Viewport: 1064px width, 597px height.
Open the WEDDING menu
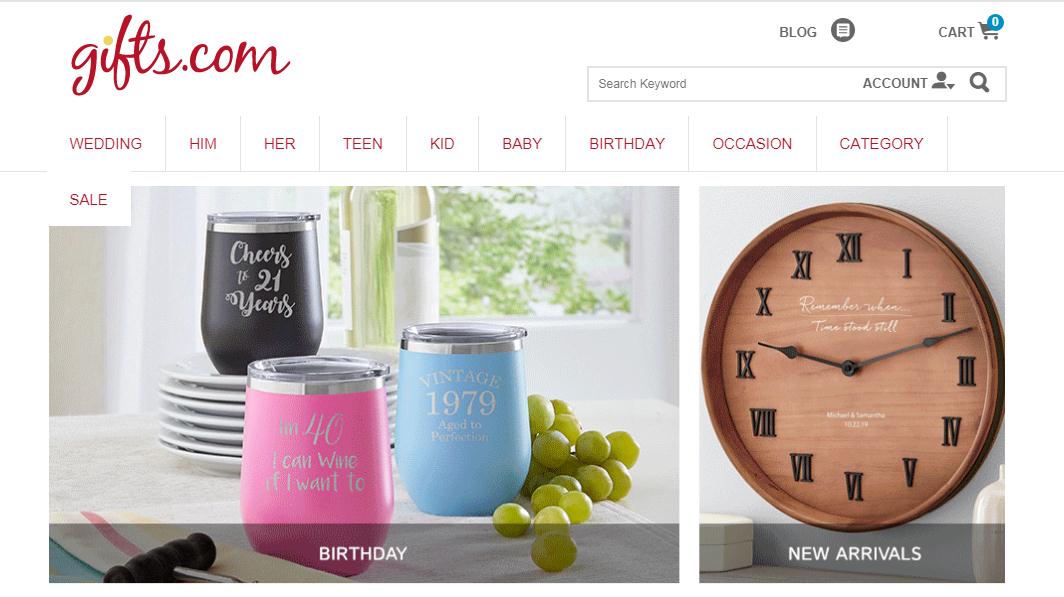(106, 144)
